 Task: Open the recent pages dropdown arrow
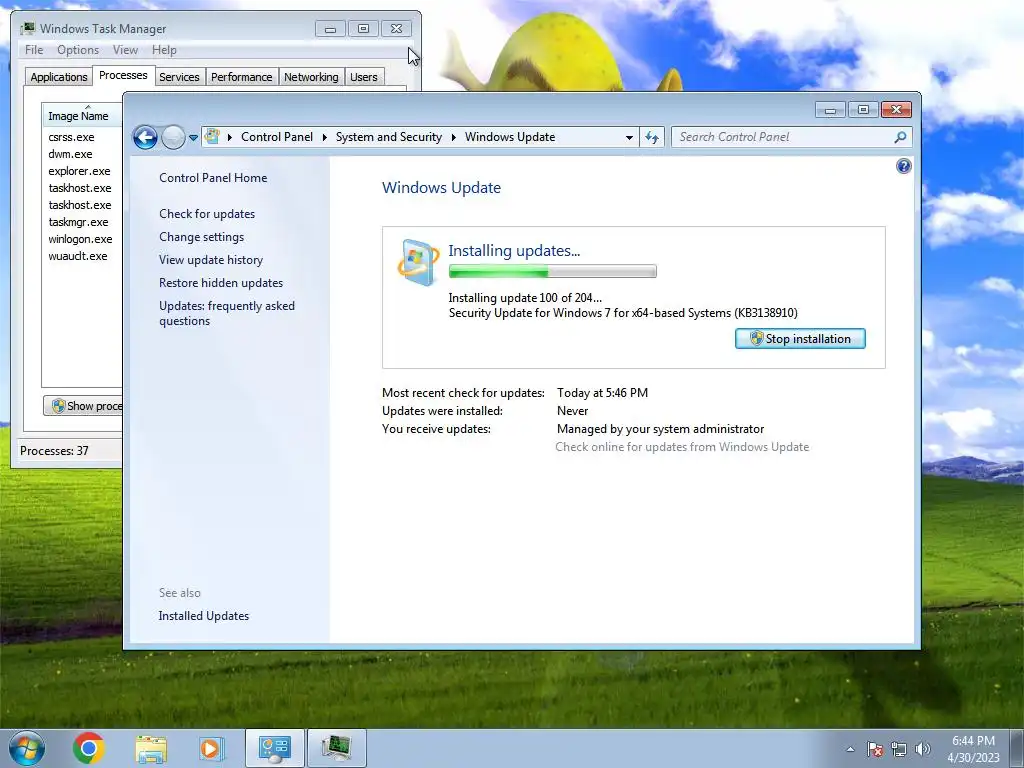coord(193,138)
